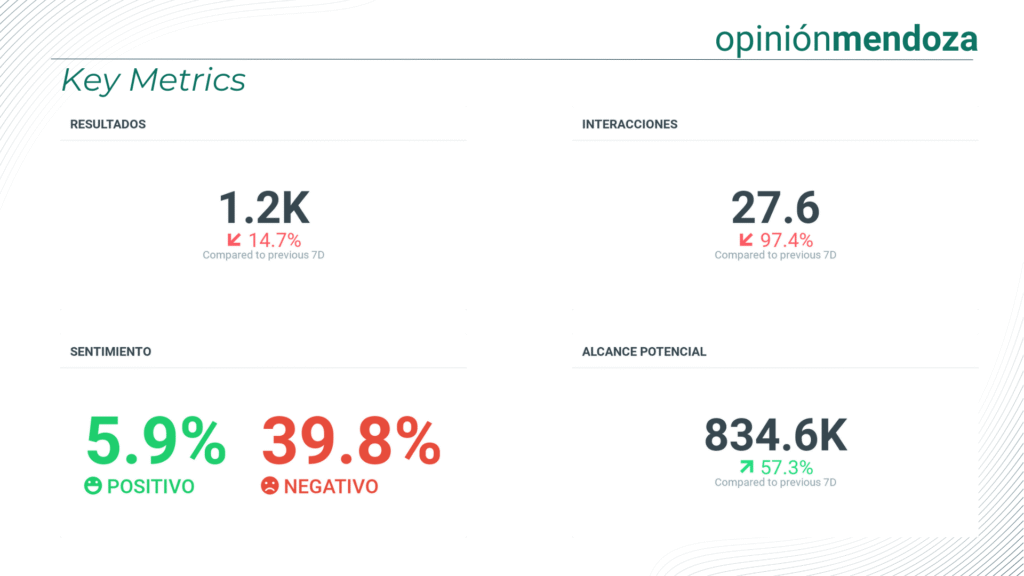
Task: Click the green 5.9% positive percentage
Action: pyautogui.click(x=156, y=442)
